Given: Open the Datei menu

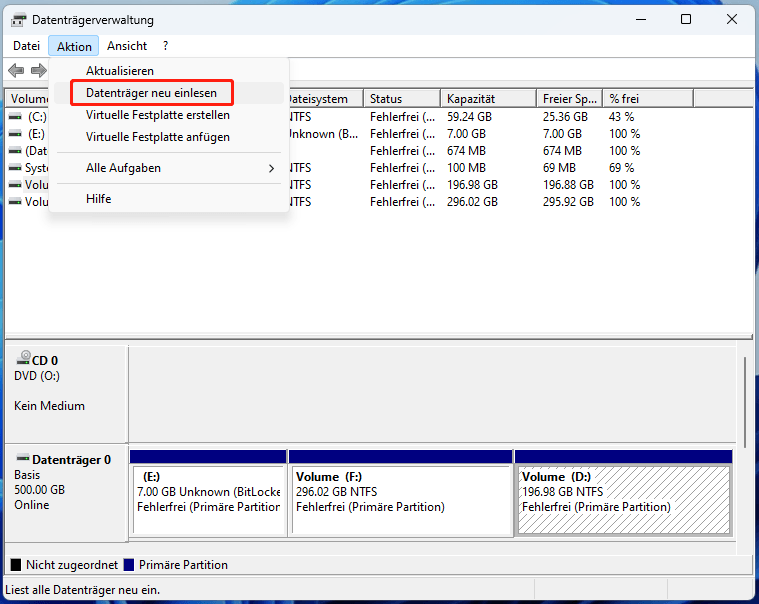Looking at the screenshot, I should click(x=27, y=46).
